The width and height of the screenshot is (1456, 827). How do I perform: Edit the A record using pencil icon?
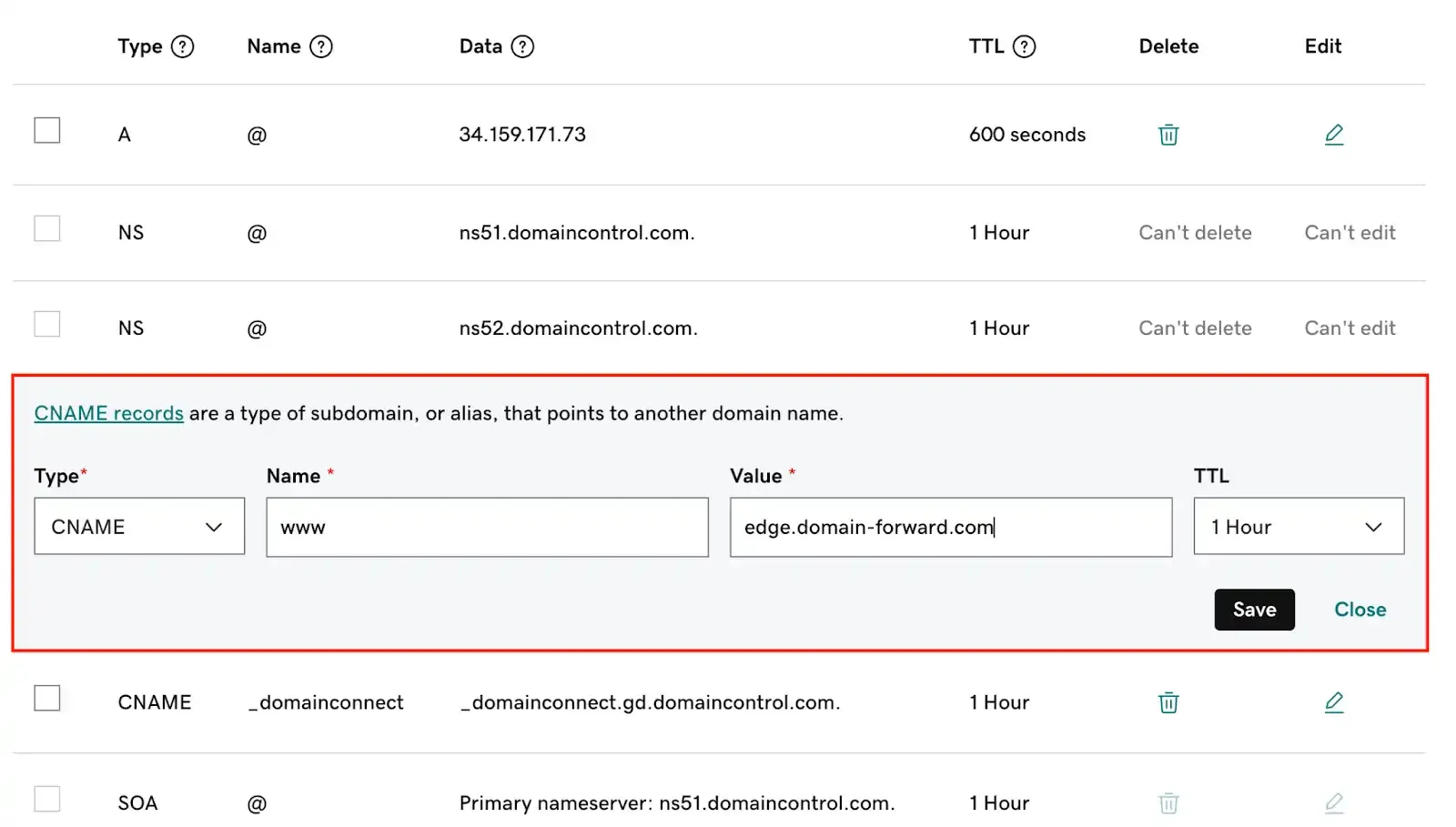click(1334, 134)
